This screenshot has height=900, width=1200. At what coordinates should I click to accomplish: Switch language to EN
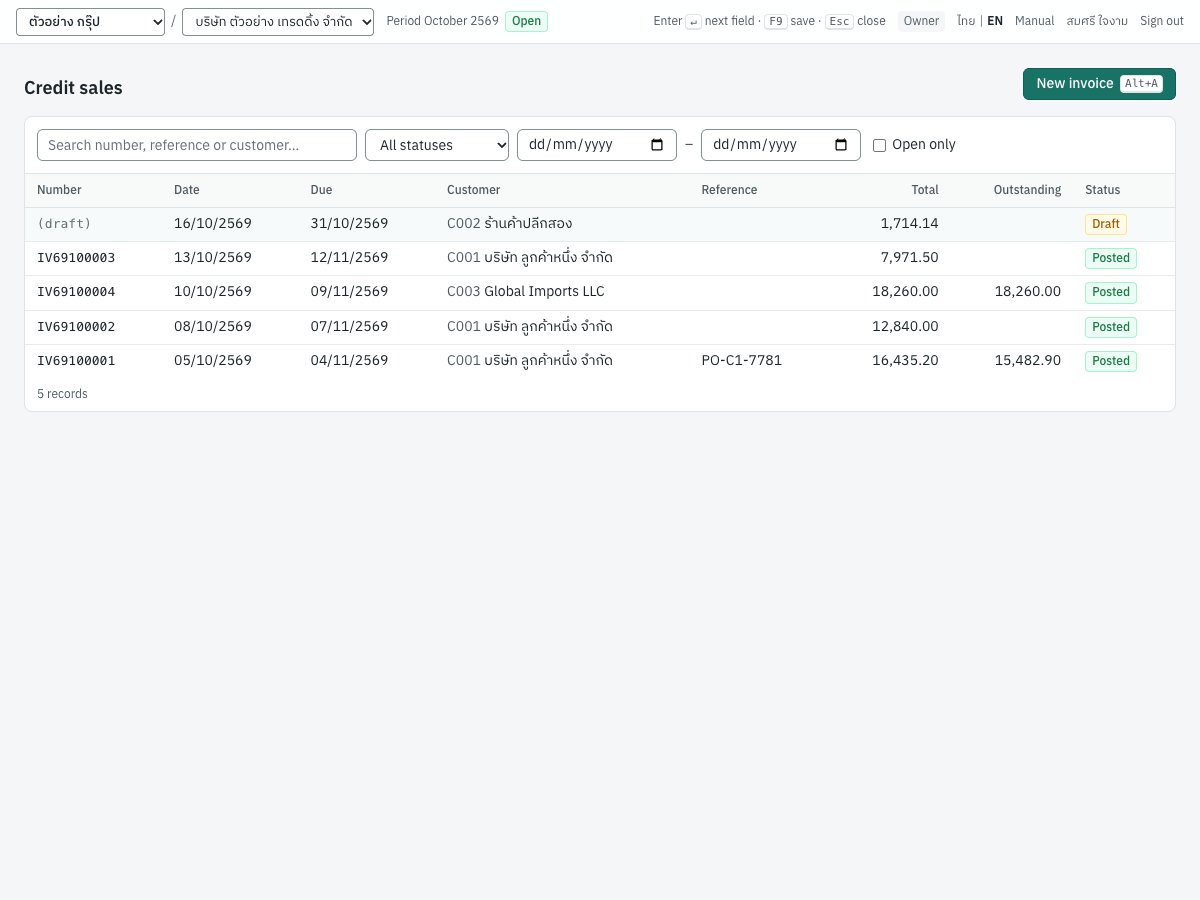point(995,21)
